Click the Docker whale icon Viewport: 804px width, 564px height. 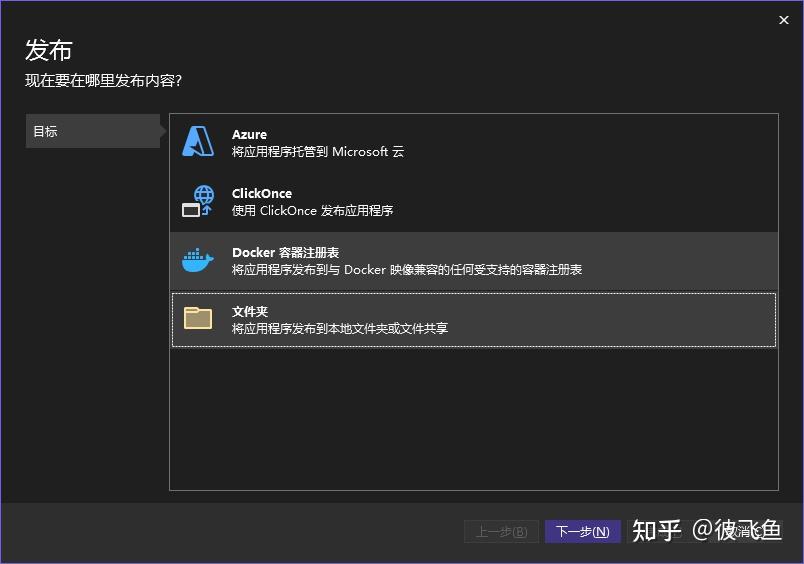tap(198, 260)
